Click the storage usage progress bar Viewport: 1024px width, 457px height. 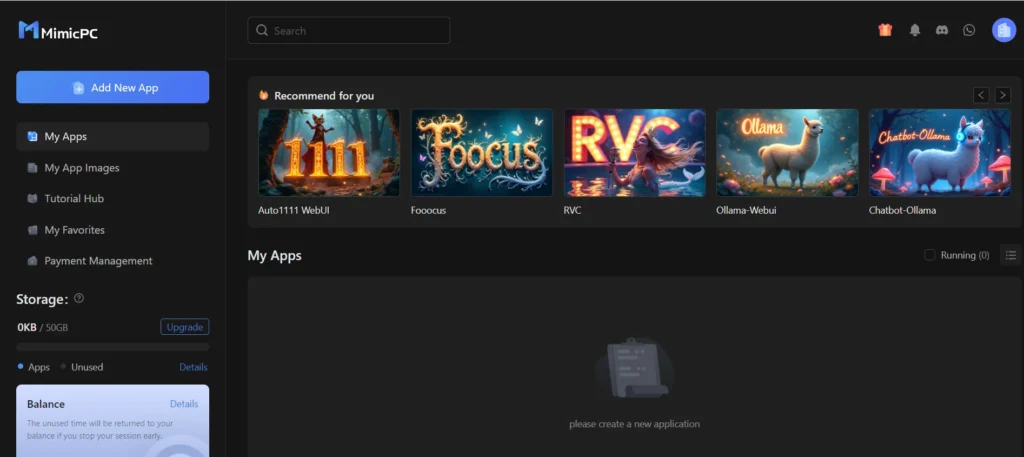coord(112,347)
